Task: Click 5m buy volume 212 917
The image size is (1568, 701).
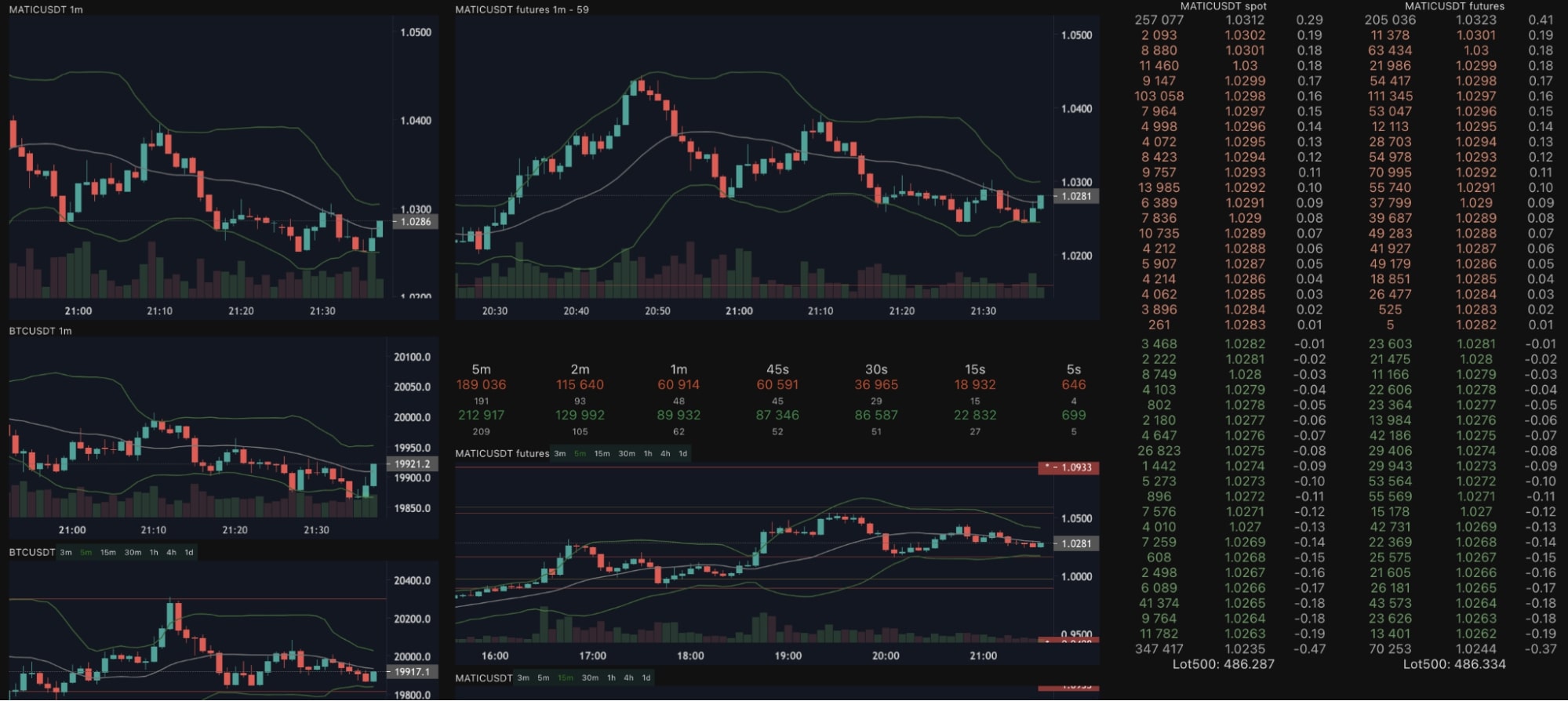Action: 481,416
